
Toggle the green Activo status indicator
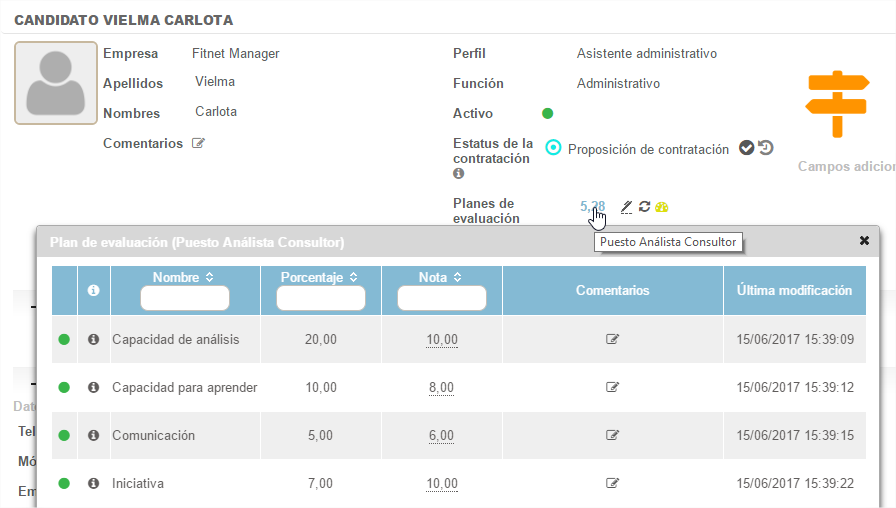click(x=547, y=113)
